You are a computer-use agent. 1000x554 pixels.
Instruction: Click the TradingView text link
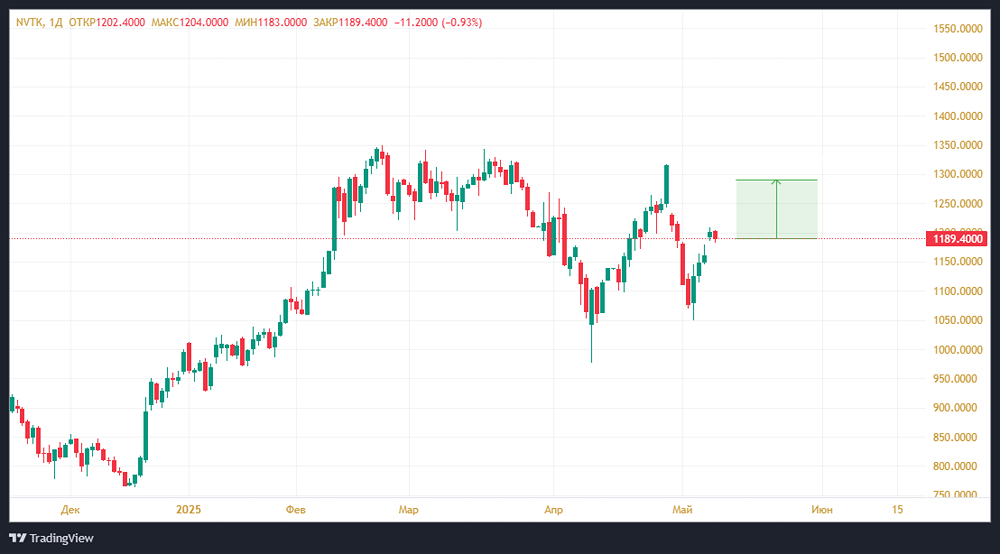[61, 538]
